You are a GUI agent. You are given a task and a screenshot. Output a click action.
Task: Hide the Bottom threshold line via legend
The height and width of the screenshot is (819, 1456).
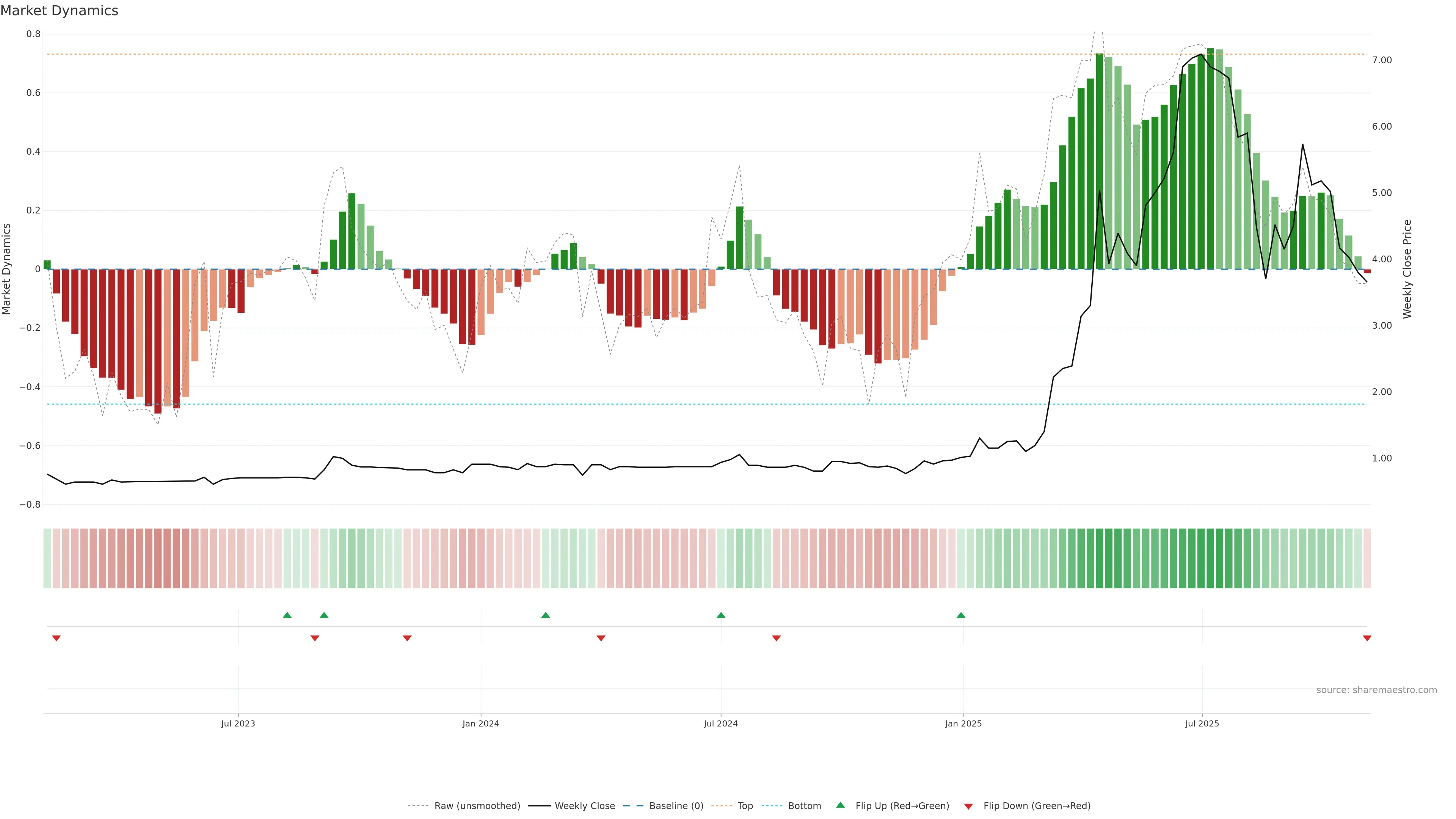(x=804, y=806)
